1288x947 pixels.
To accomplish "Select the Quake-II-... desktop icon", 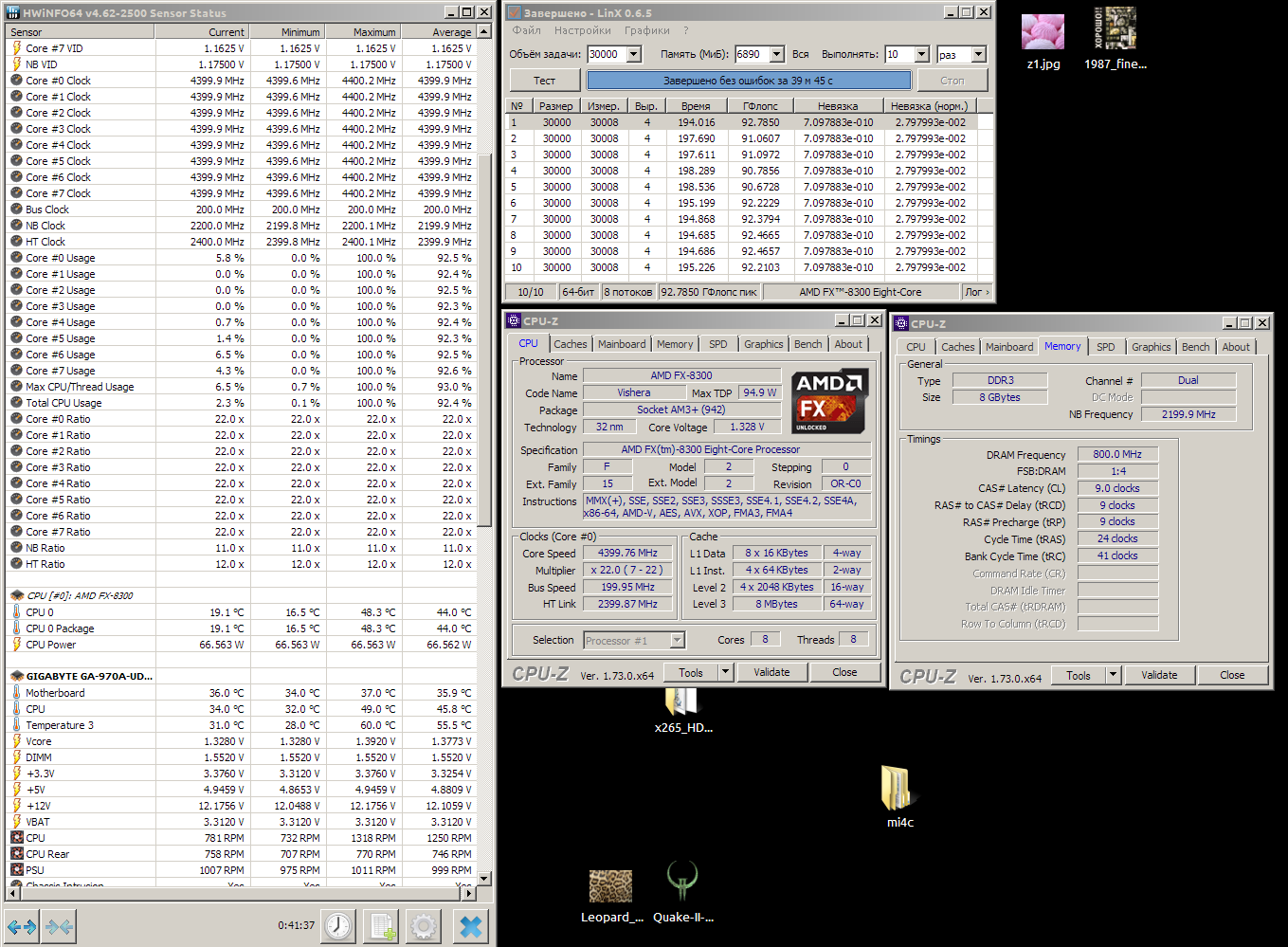I will point(683,892).
